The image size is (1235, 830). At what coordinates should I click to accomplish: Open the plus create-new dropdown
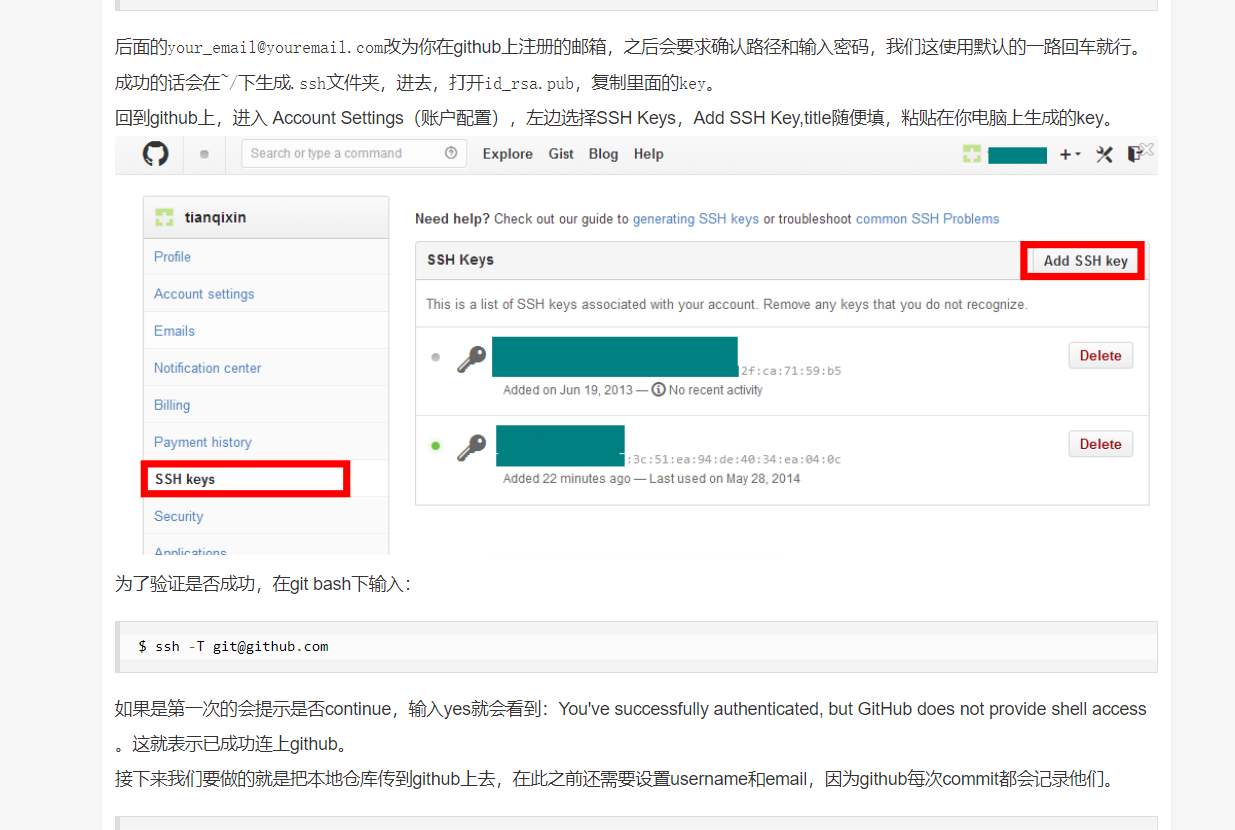point(1070,154)
